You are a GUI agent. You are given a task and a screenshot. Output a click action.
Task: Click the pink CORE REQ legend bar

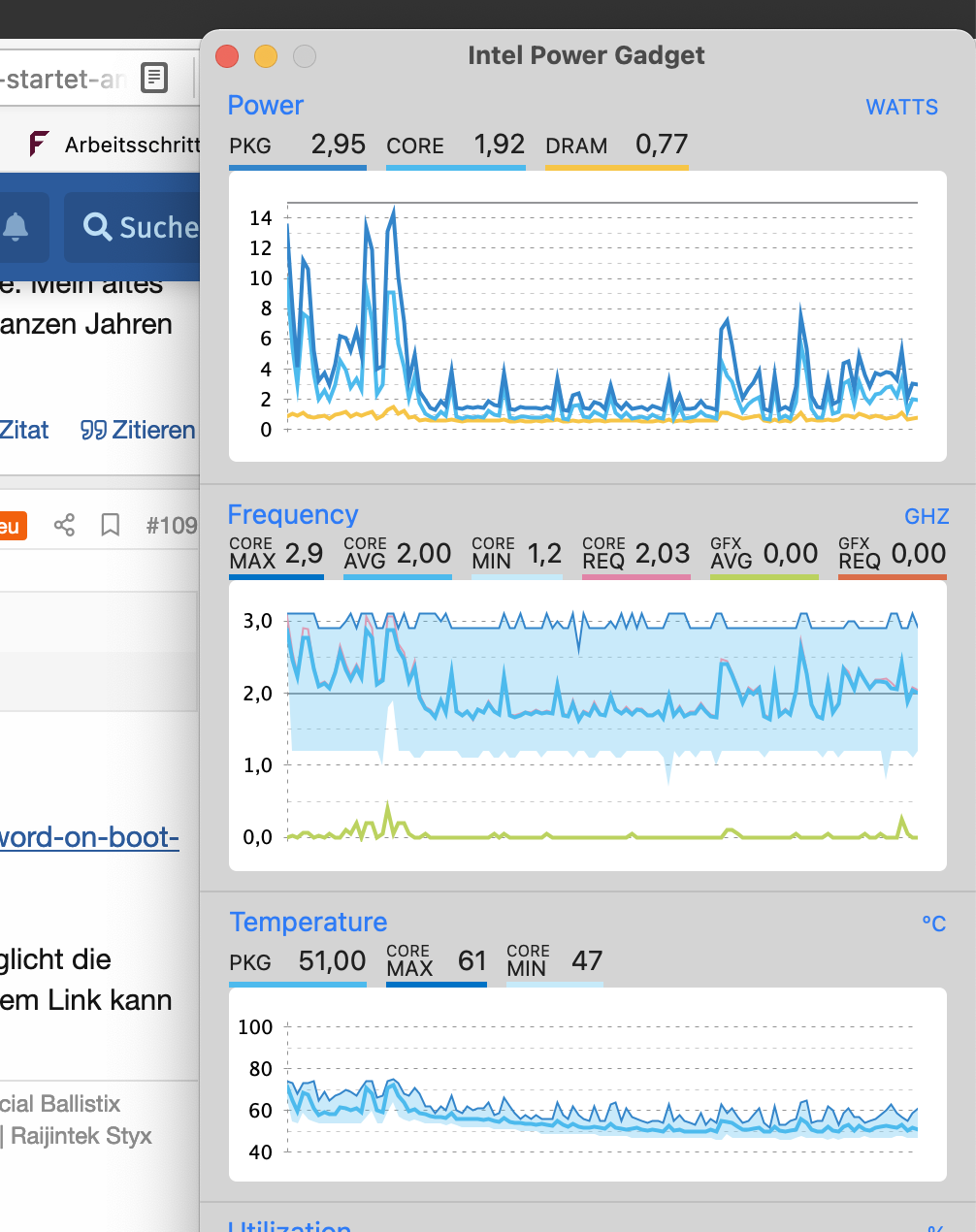click(x=636, y=577)
